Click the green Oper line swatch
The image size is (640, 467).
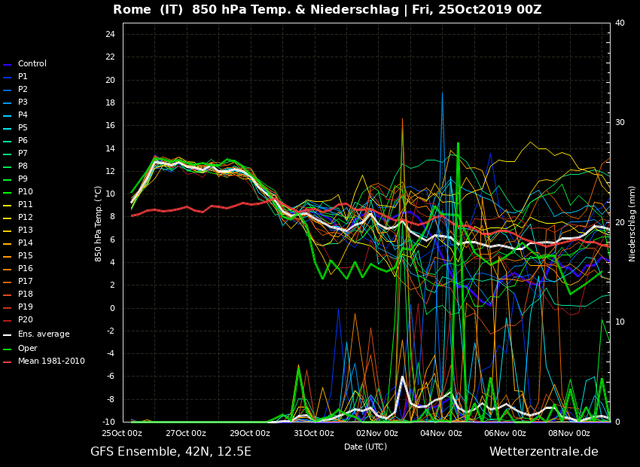pyautogui.click(x=7, y=349)
